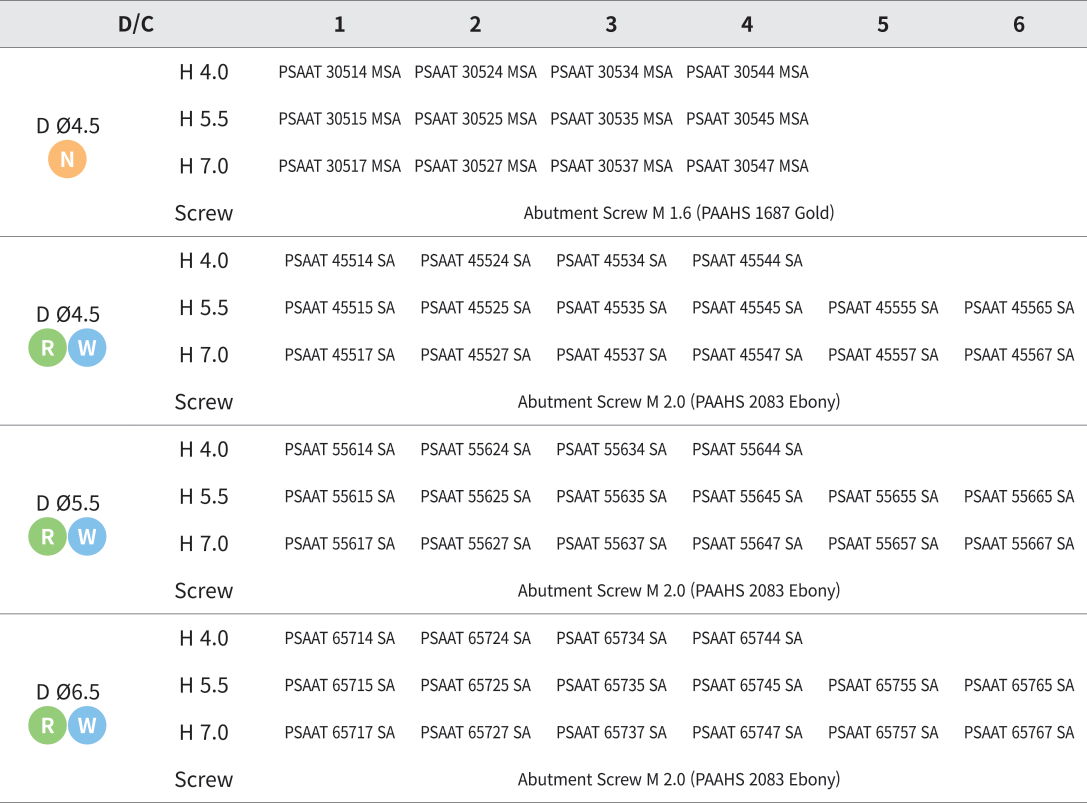Click the green R badge under D Ø5.5

[47, 536]
